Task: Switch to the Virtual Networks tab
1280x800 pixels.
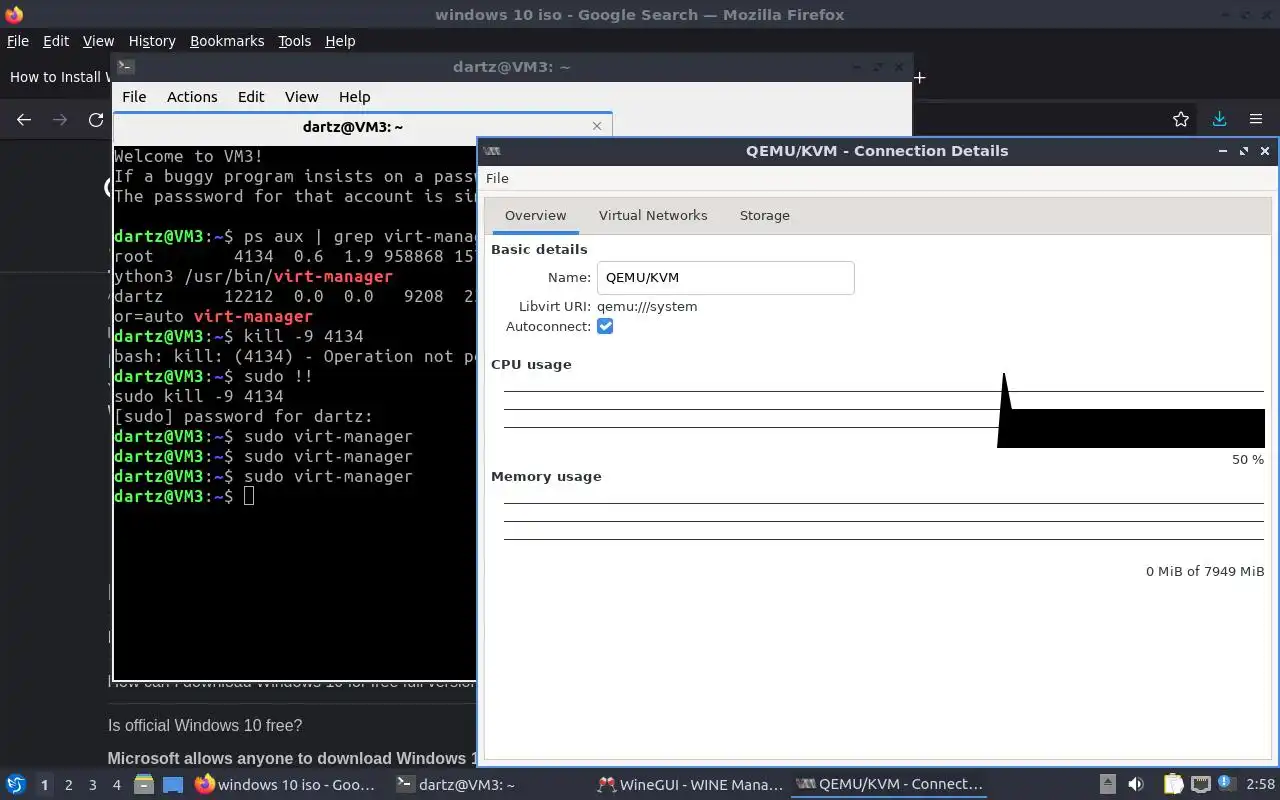Action: (653, 215)
